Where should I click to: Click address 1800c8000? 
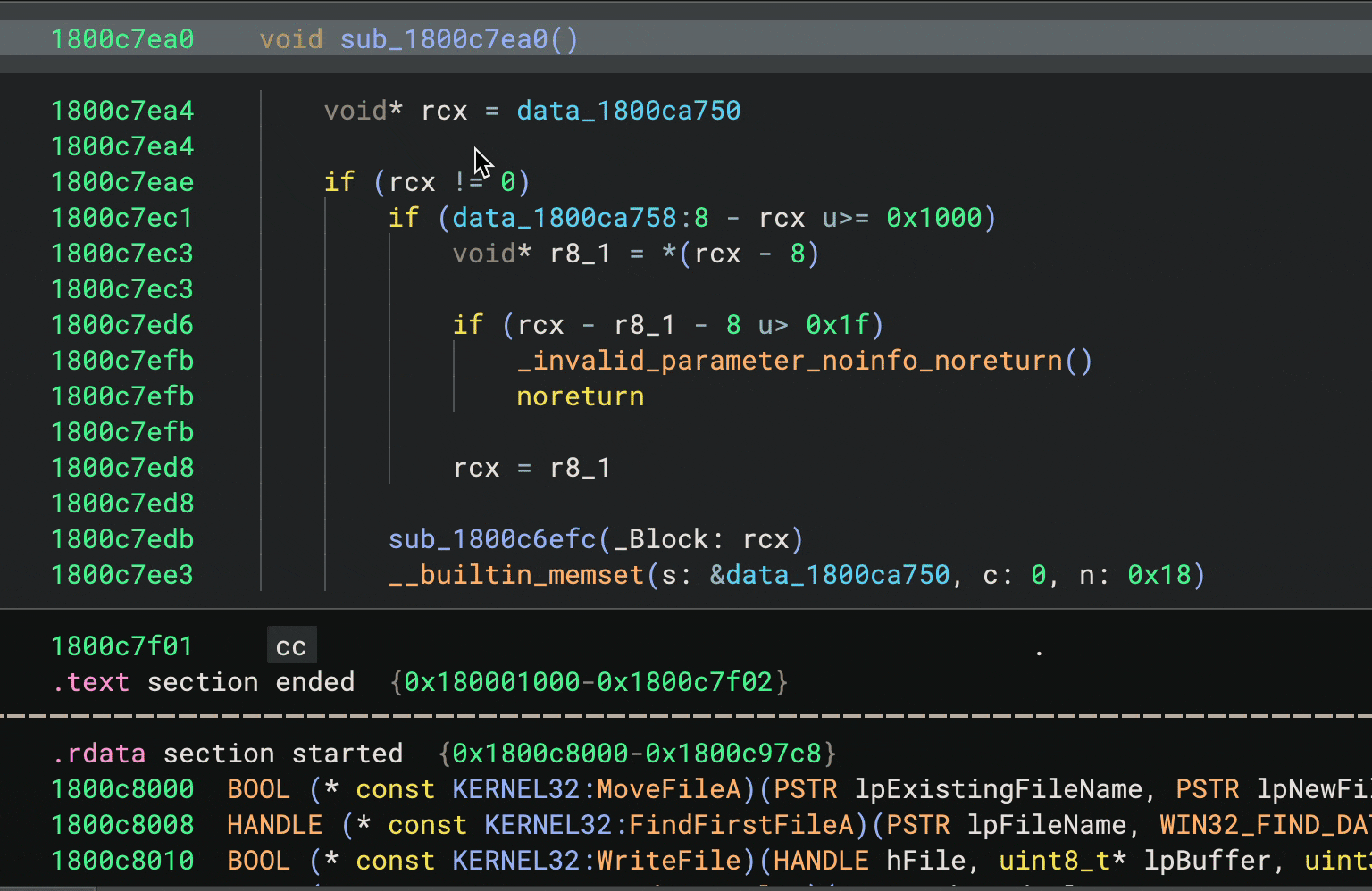click(x=122, y=789)
